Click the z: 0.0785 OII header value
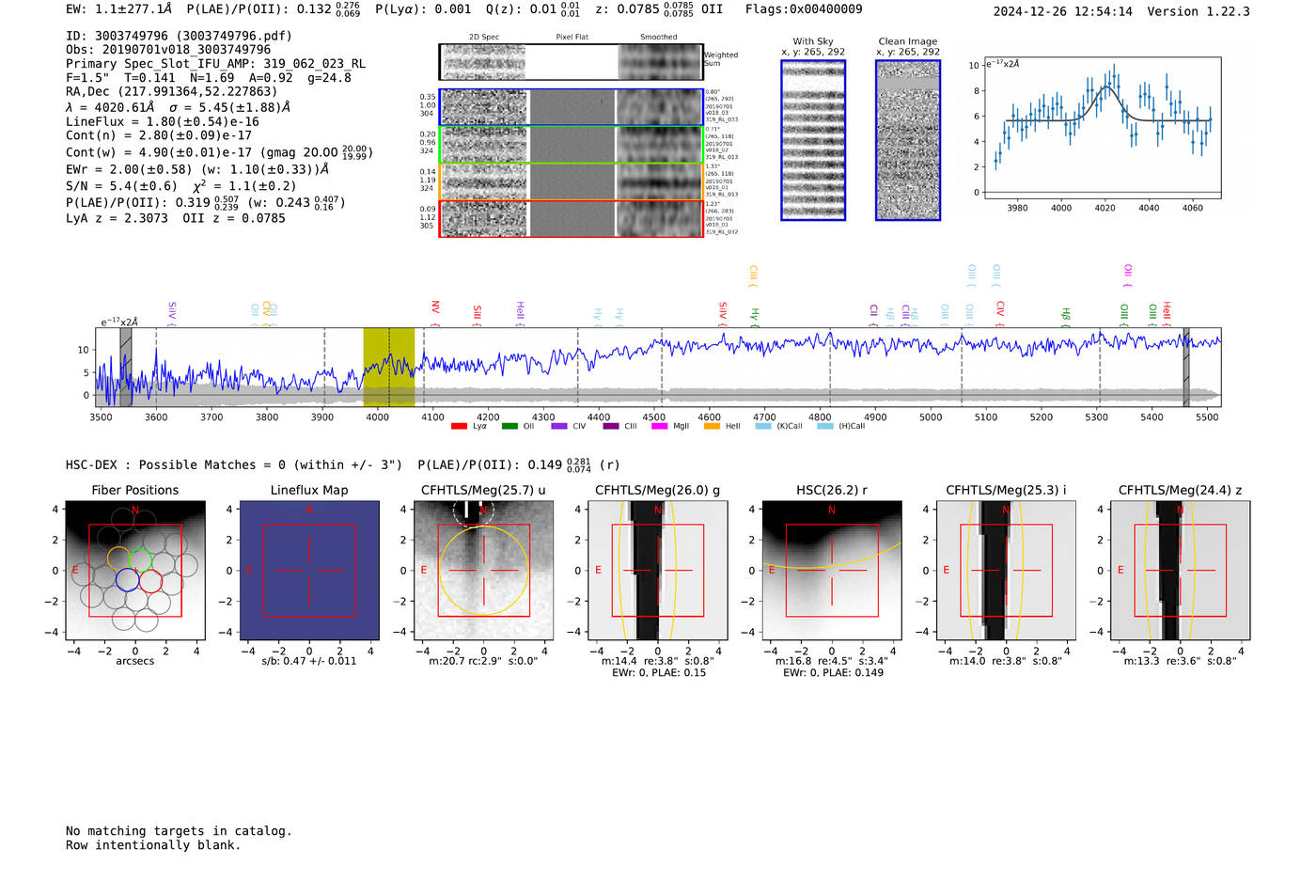This screenshot has width=1316, height=896. [x=659, y=9]
